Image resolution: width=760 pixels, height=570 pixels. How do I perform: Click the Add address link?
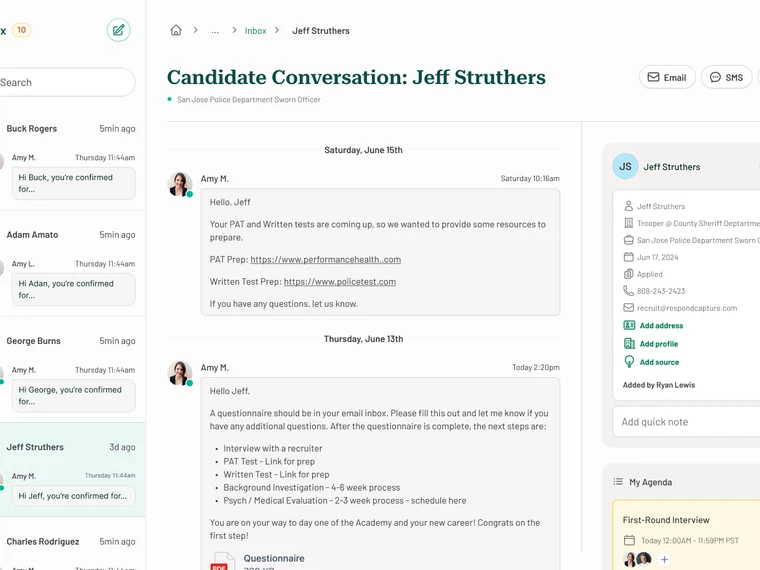661,326
